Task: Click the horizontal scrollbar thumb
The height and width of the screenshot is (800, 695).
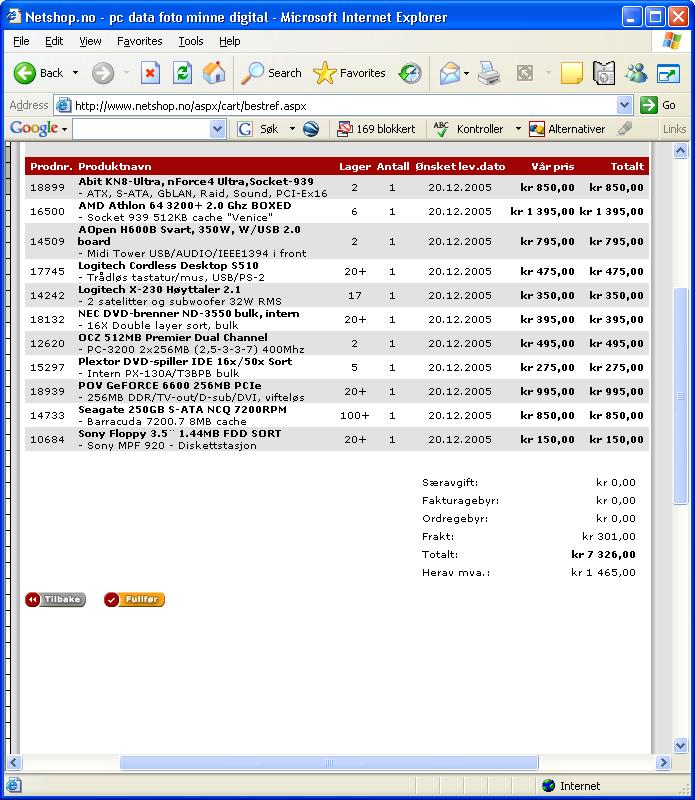Action: pos(329,763)
